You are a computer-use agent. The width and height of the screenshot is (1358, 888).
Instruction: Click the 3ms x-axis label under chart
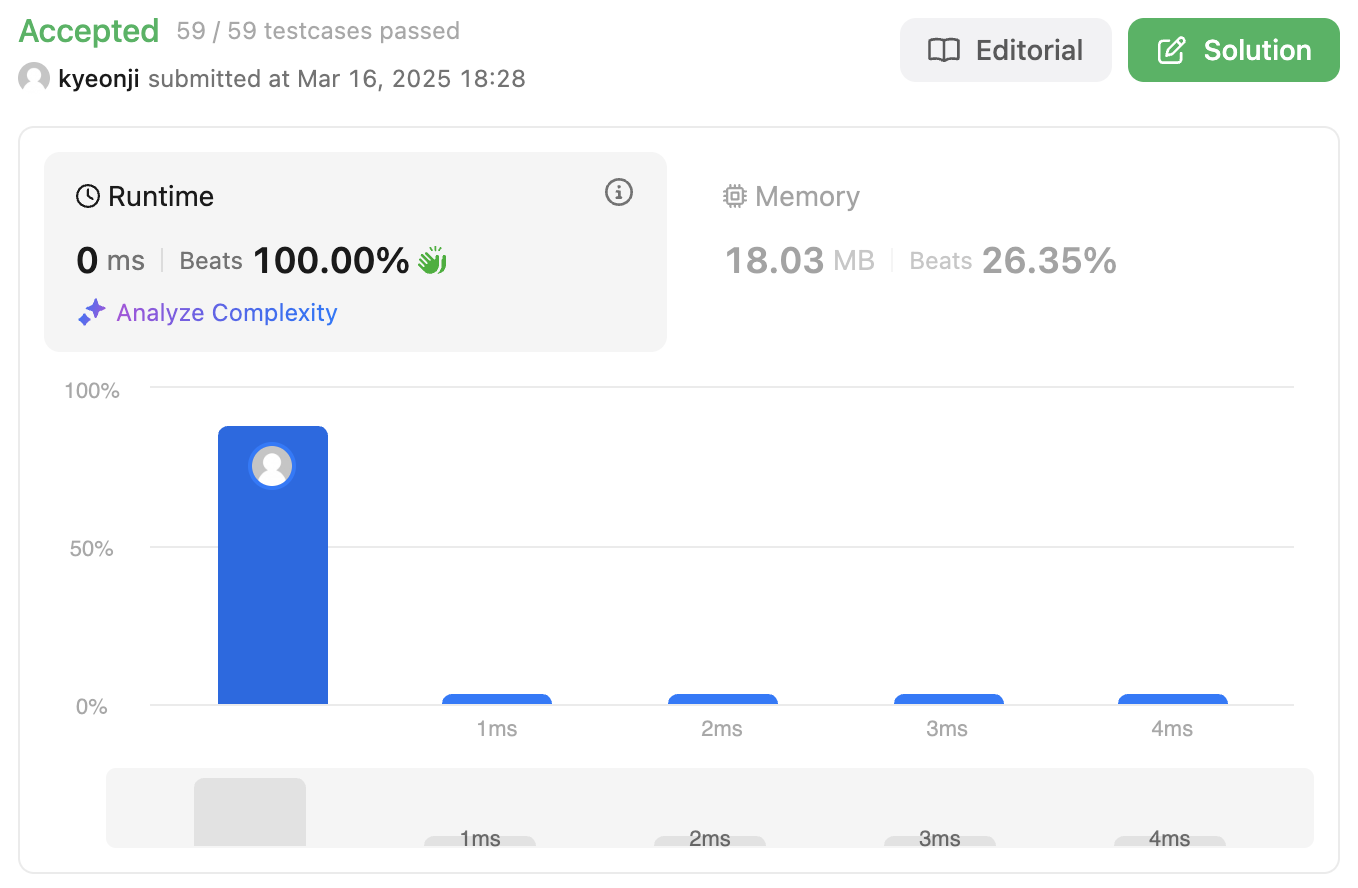pos(947,729)
